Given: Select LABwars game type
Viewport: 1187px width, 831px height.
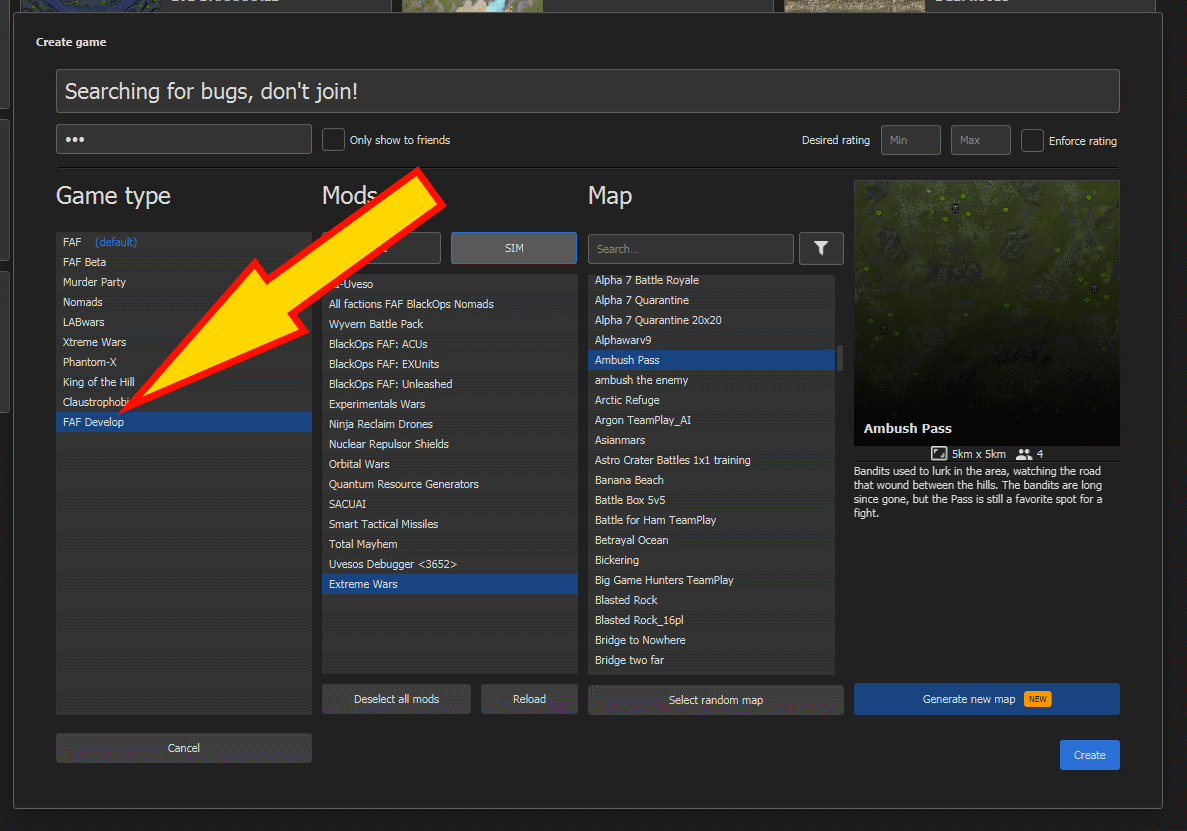Looking at the screenshot, I should pos(184,322).
